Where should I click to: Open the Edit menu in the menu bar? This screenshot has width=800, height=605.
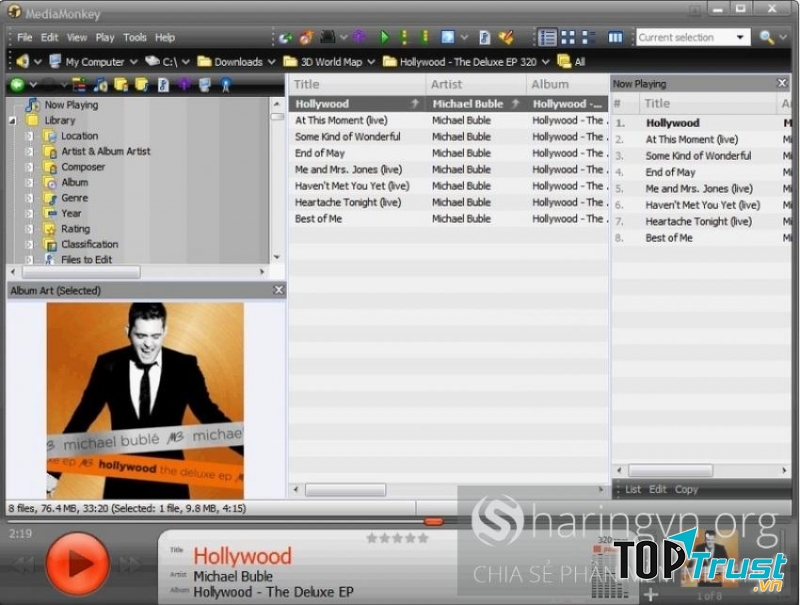pos(49,37)
